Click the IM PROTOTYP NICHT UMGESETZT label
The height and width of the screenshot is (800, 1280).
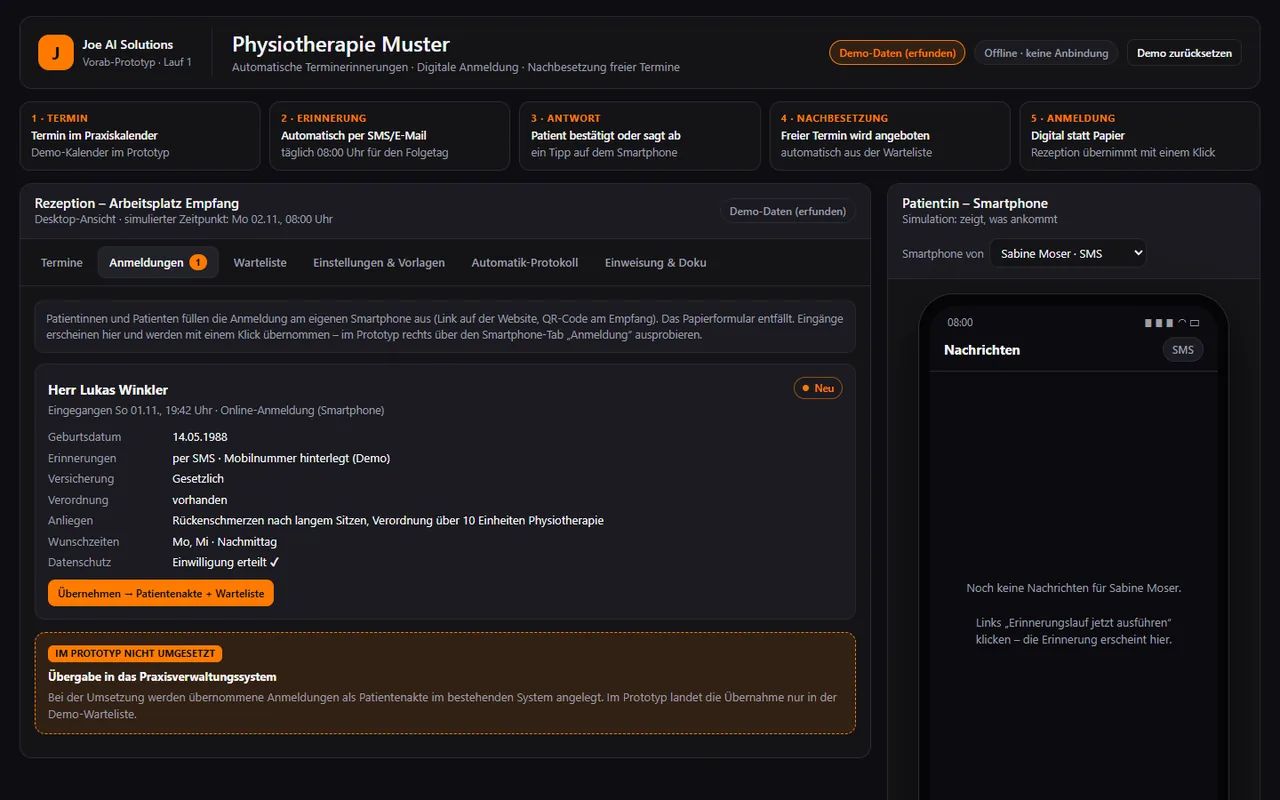135,654
